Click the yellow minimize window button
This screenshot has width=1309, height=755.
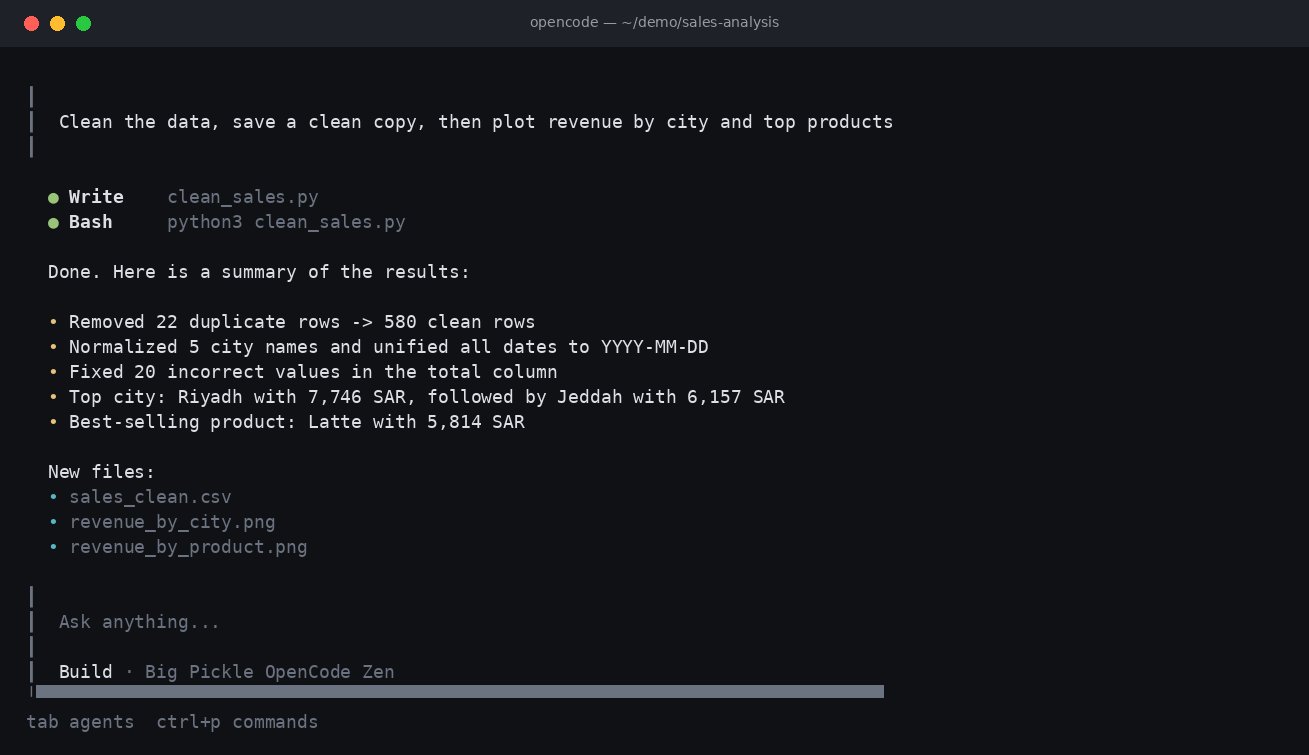pyautogui.click(x=58, y=23)
